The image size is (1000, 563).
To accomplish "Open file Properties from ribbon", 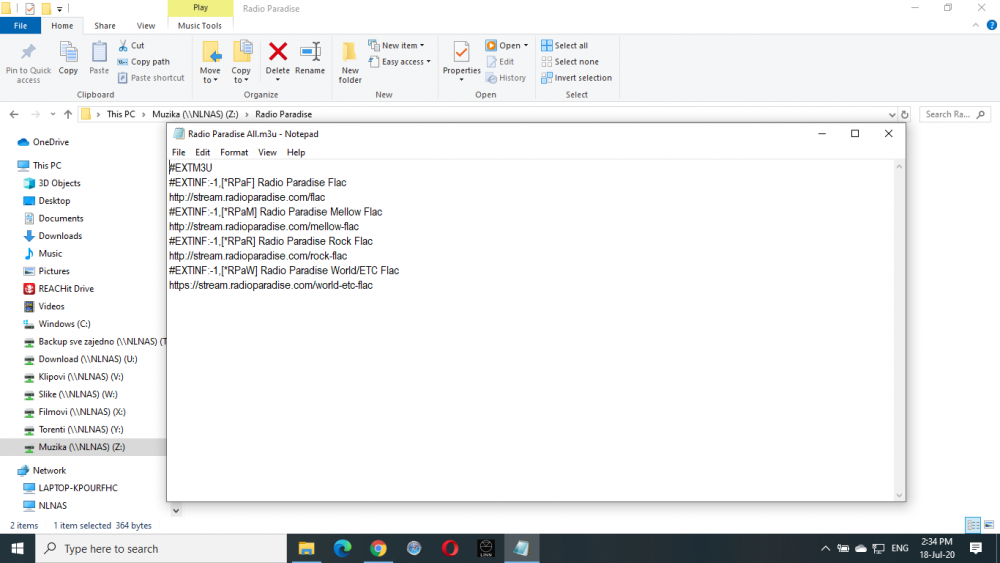I will click(461, 62).
